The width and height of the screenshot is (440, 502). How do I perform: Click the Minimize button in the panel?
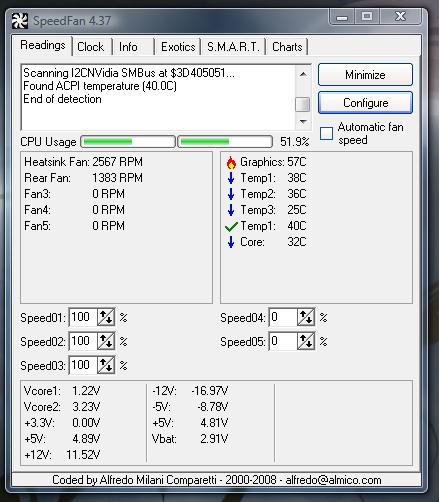365,75
